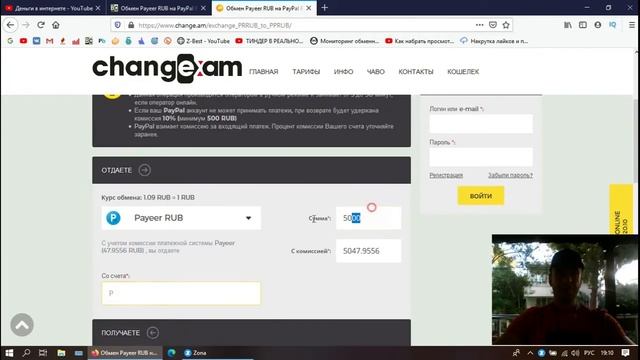The height and width of the screenshot is (360, 640).
Task: Go back using the browser back arrow
Action: [10, 25]
